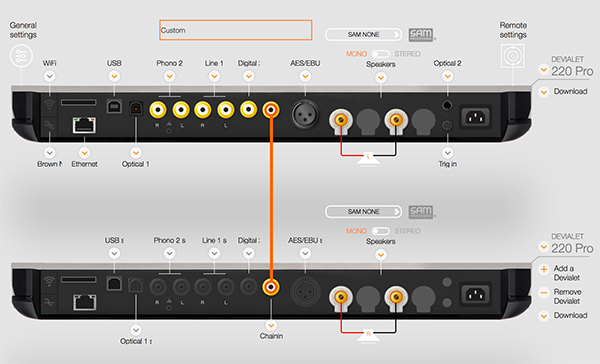Expand bottom AES/EBU dropdown arrow
The width and height of the screenshot is (600, 364).
305,253
